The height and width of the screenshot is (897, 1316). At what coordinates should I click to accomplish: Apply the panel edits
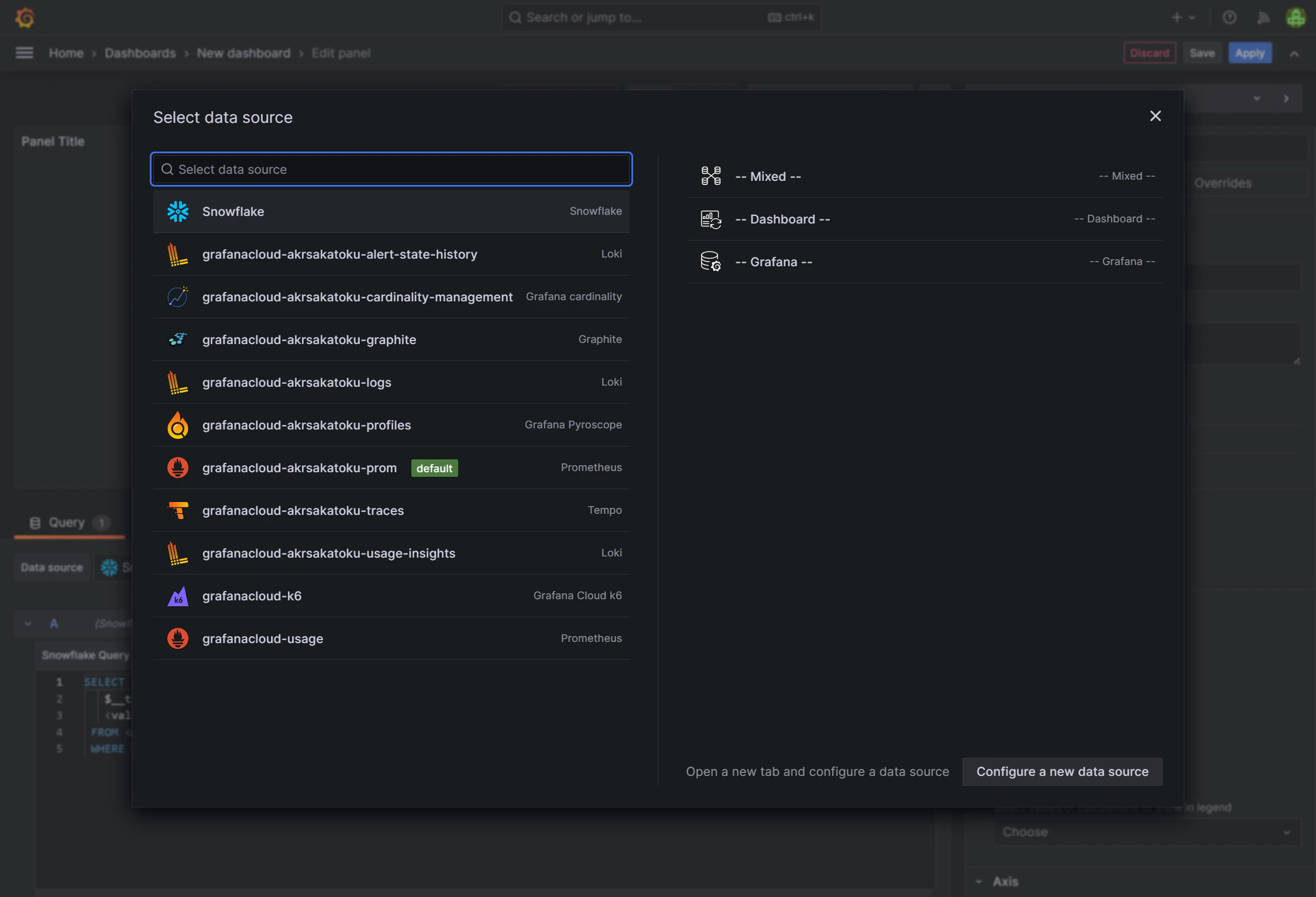(x=1250, y=53)
